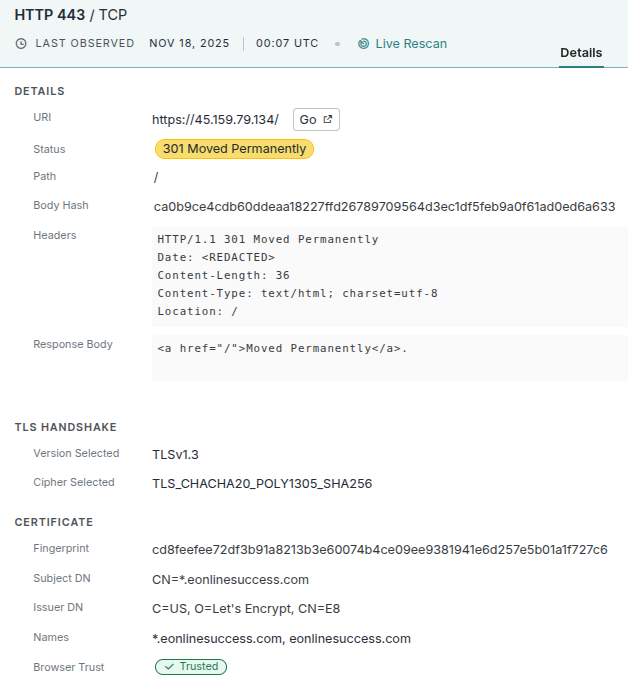Click the Live Rescan radar icon
The image size is (628, 681).
(364, 44)
